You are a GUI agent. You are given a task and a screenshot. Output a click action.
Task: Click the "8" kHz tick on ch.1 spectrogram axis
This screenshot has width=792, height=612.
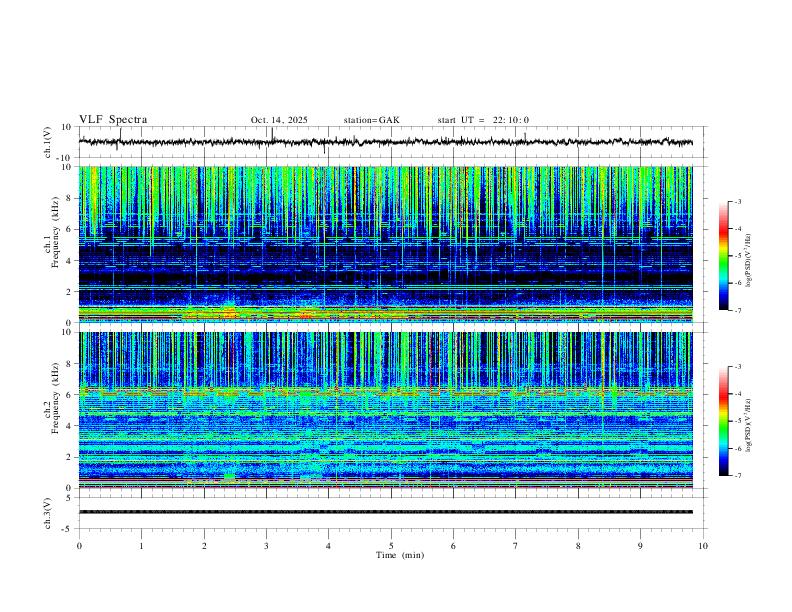[70, 198]
